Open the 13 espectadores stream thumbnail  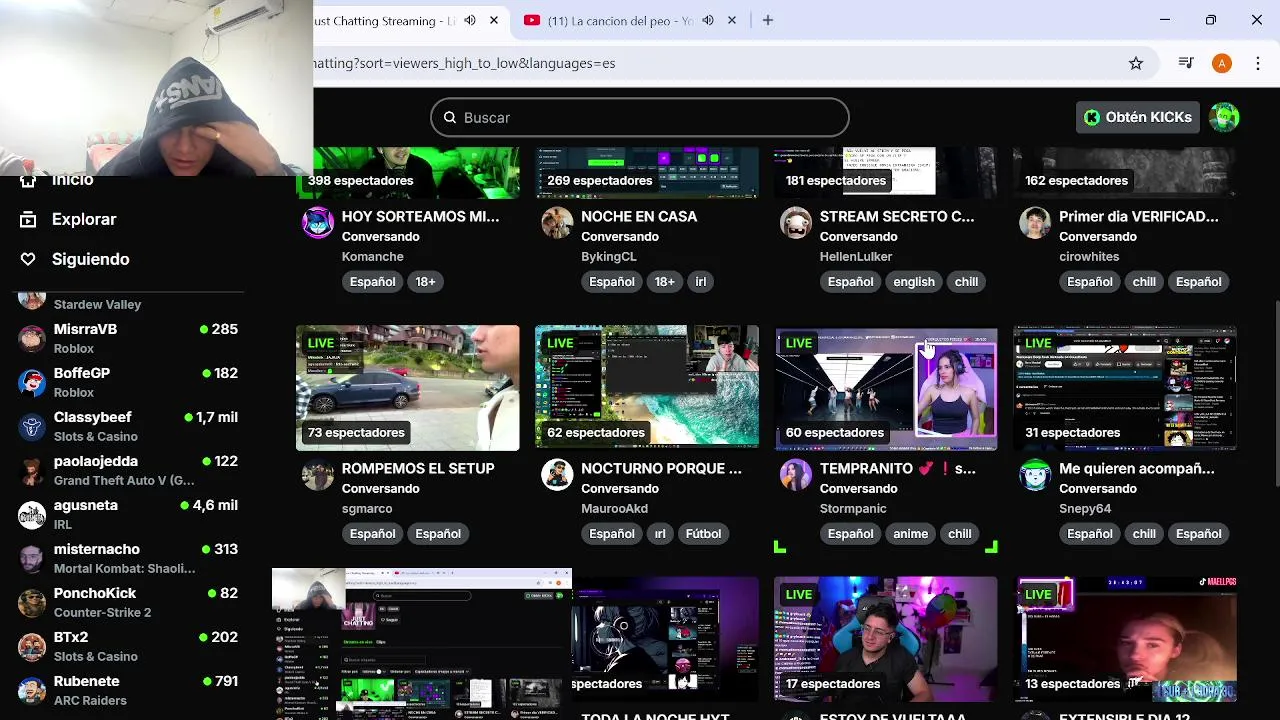1125,639
